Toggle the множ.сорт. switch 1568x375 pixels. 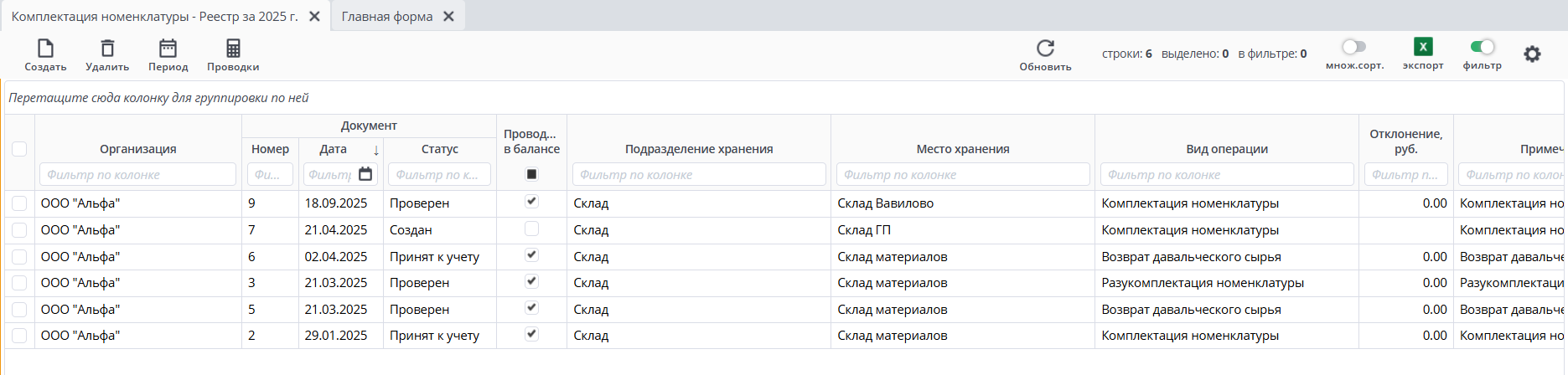tap(1353, 47)
